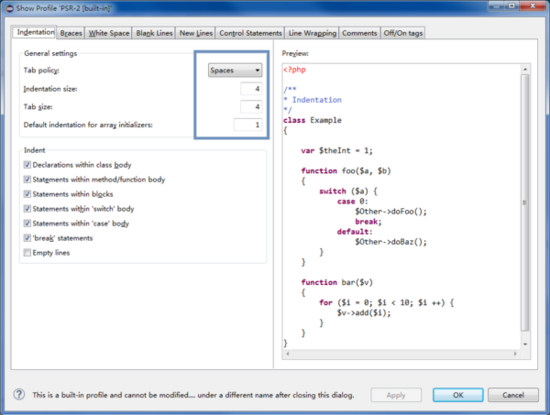Image resolution: width=550 pixels, height=415 pixels.
Task: Click the preview horizontal scroll right arrow
Action: 515,354
